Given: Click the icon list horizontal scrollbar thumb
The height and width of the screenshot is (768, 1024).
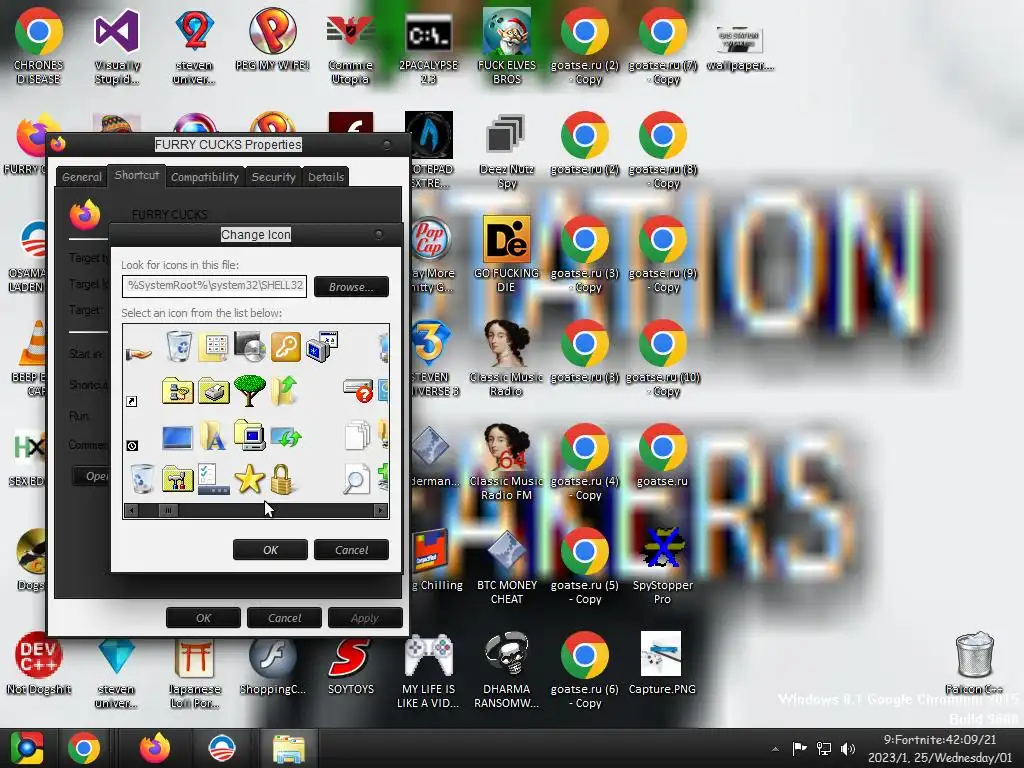Looking at the screenshot, I should click(168, 510).
